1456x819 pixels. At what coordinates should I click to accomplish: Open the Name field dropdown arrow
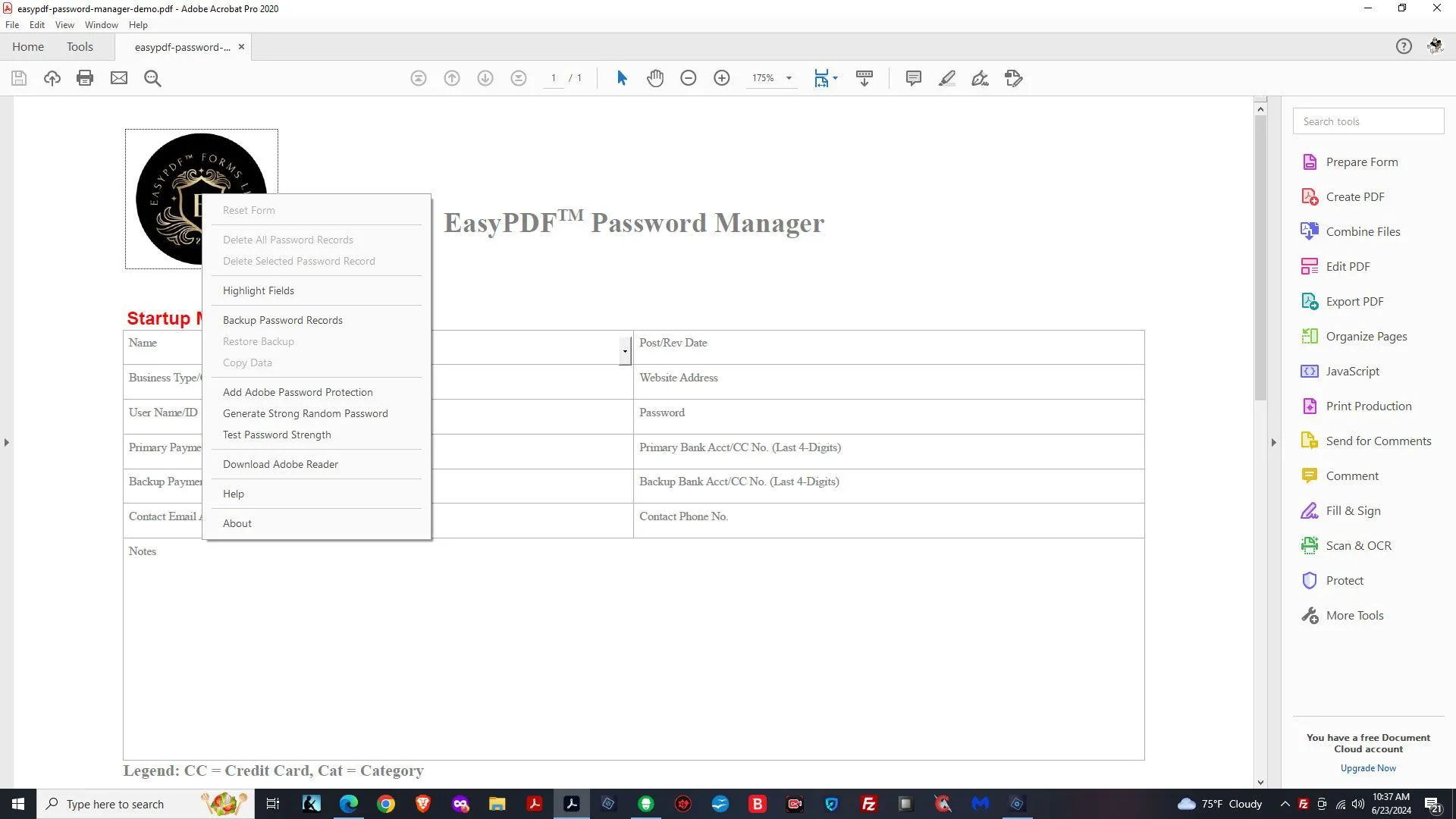625,351
